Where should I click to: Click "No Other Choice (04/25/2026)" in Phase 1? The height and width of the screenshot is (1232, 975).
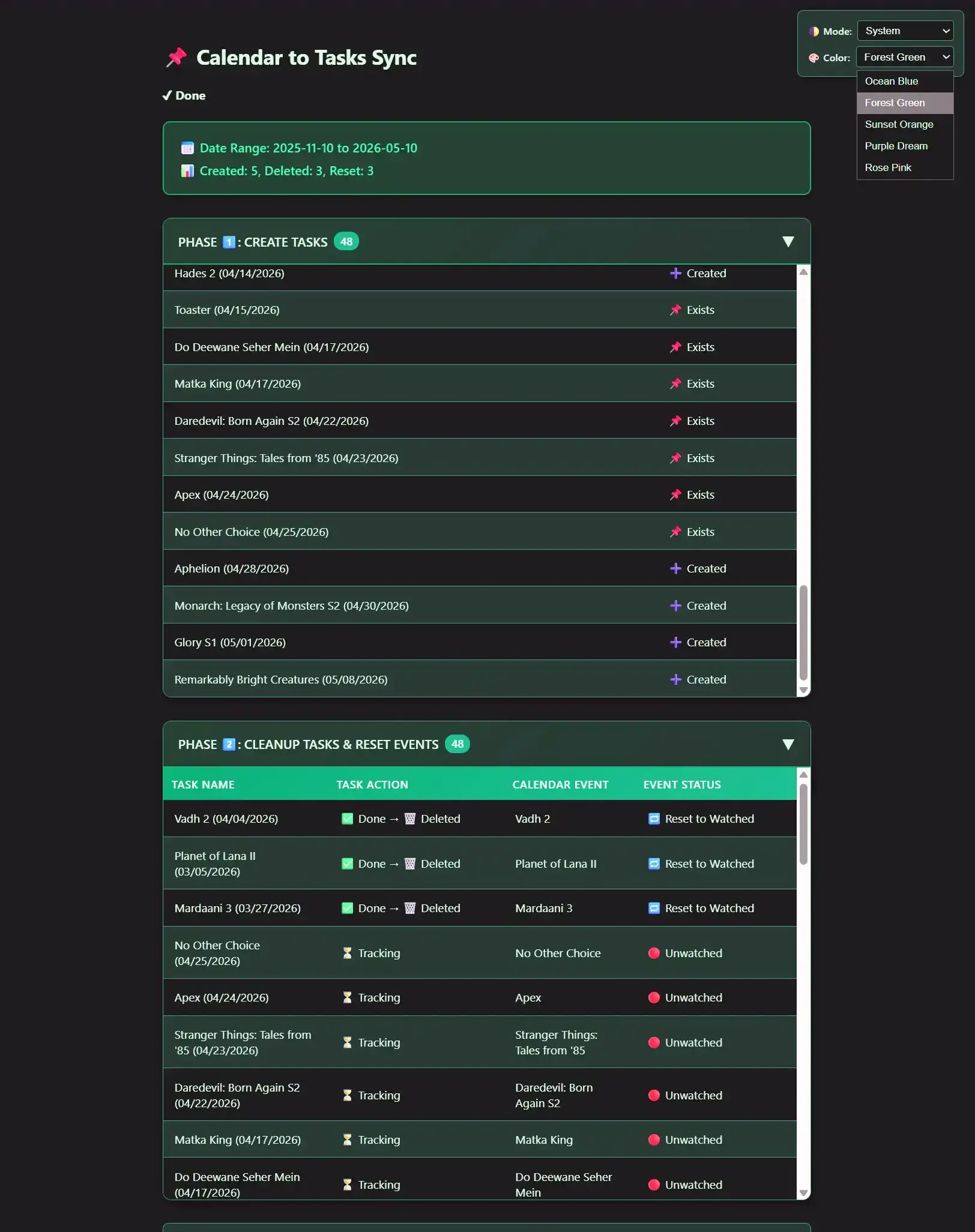[252, 532]
